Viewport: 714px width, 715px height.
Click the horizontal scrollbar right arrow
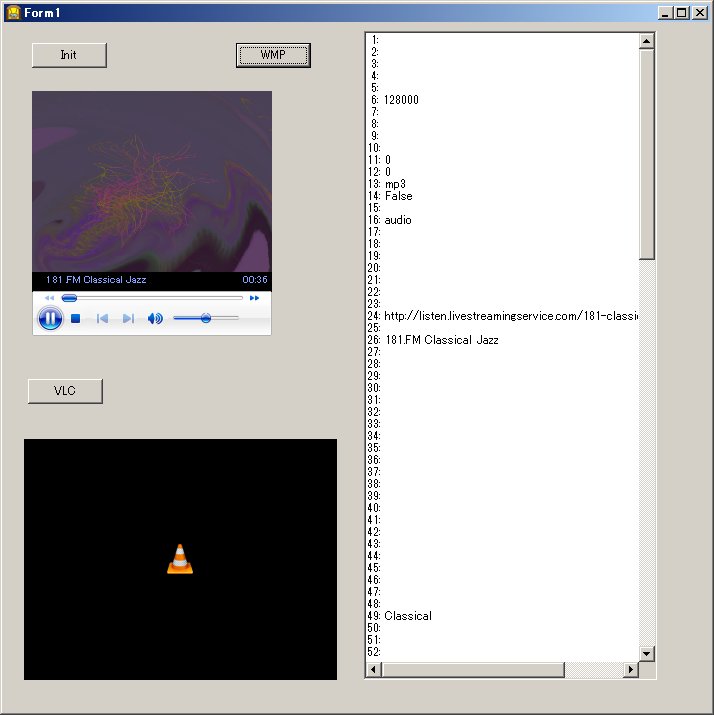631,669
